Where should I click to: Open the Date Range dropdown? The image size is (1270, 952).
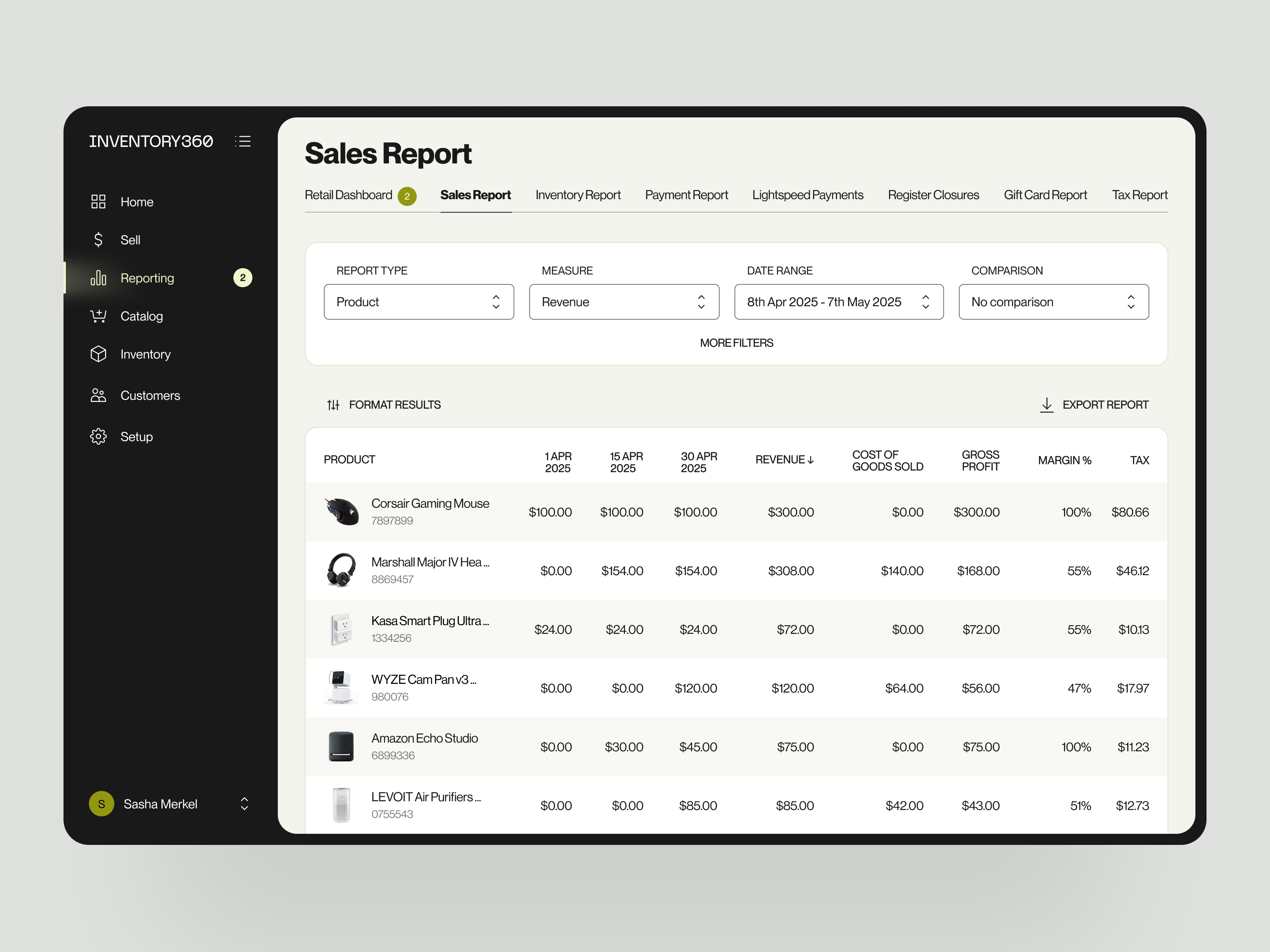coord(839,302)
